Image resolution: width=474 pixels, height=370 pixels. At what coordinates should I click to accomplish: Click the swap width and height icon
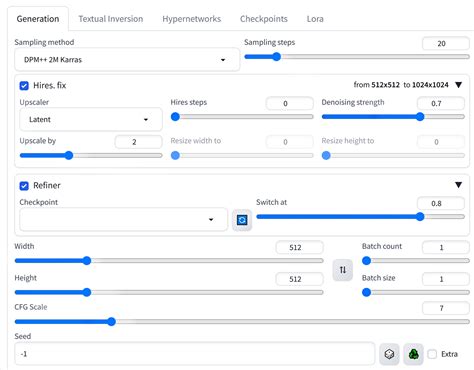pyautogui.click(x=343, y=270)
